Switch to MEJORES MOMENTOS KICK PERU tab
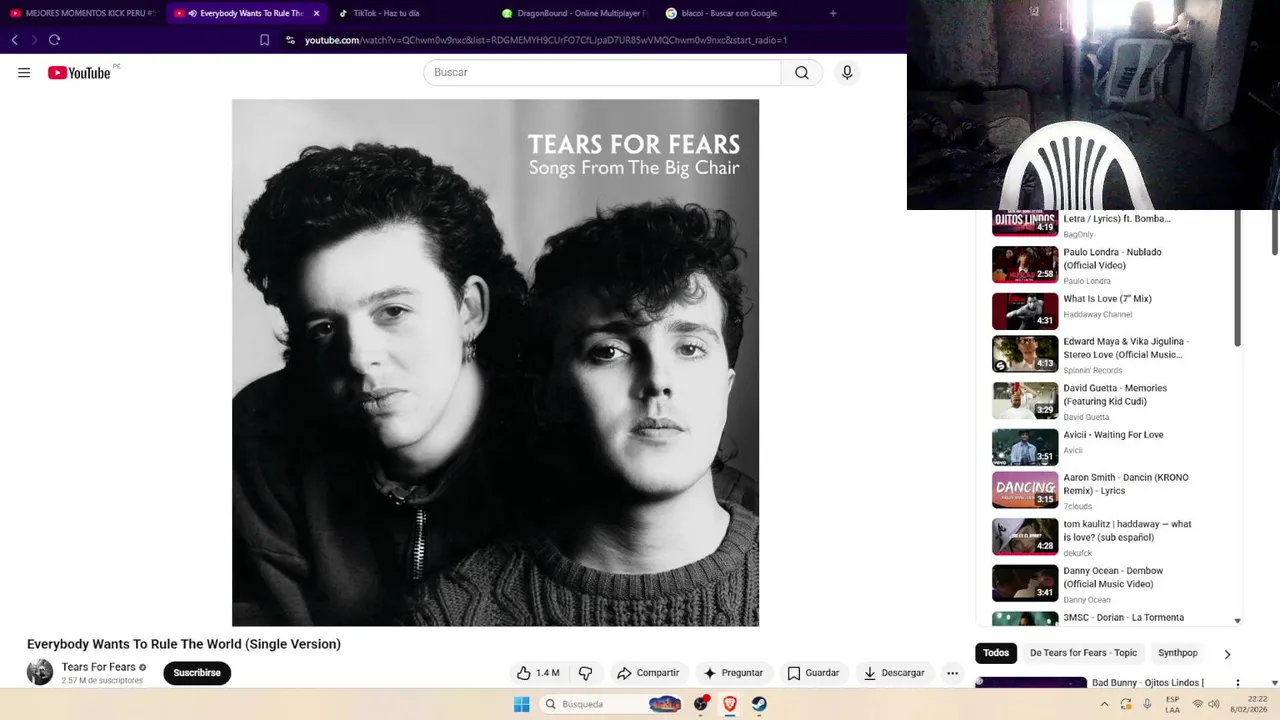The width and height of the screenshot is (1280, 720). click(x=83, y=13)
